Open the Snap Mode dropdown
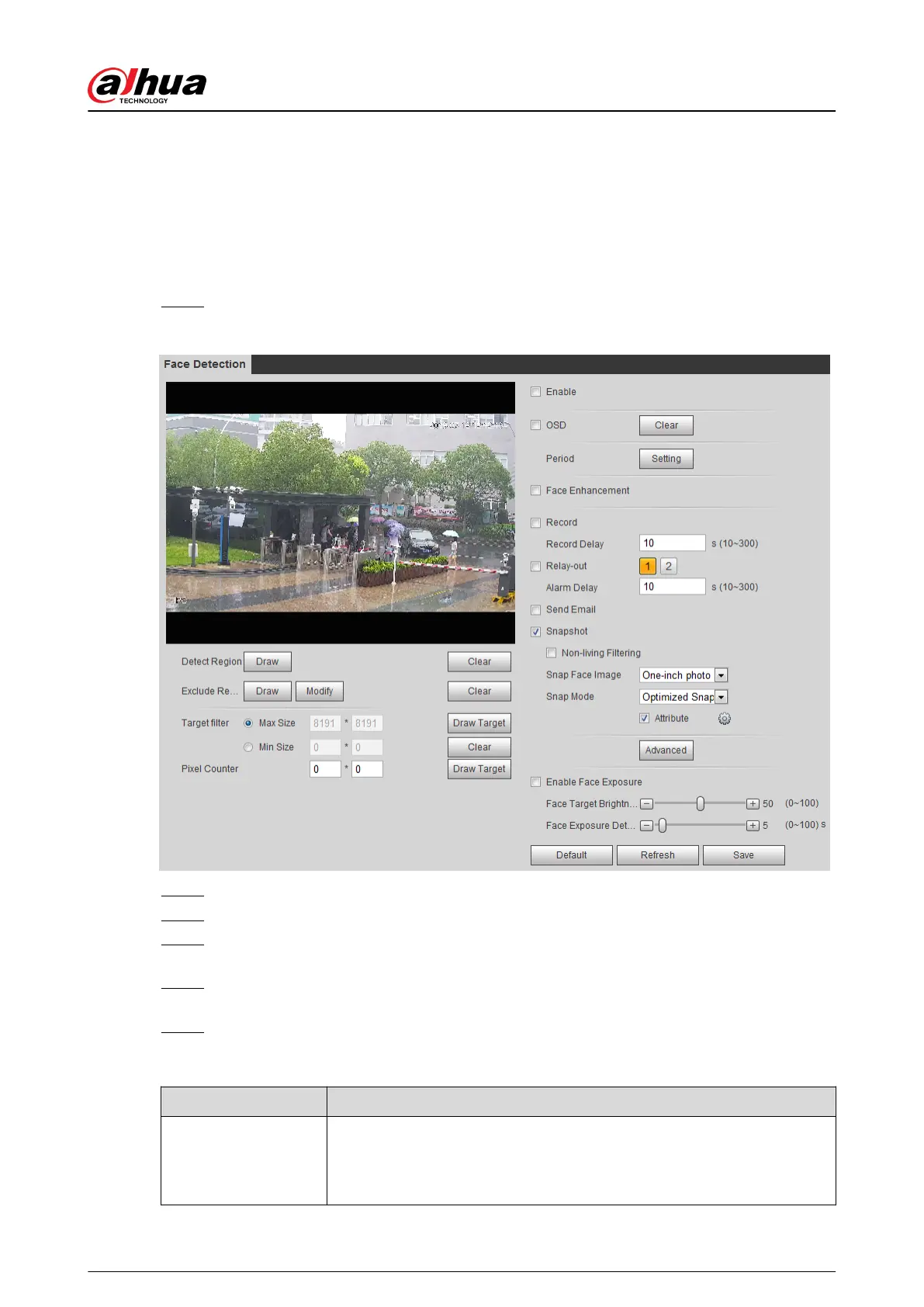The image size is (924, 1307). pos(683,697)
